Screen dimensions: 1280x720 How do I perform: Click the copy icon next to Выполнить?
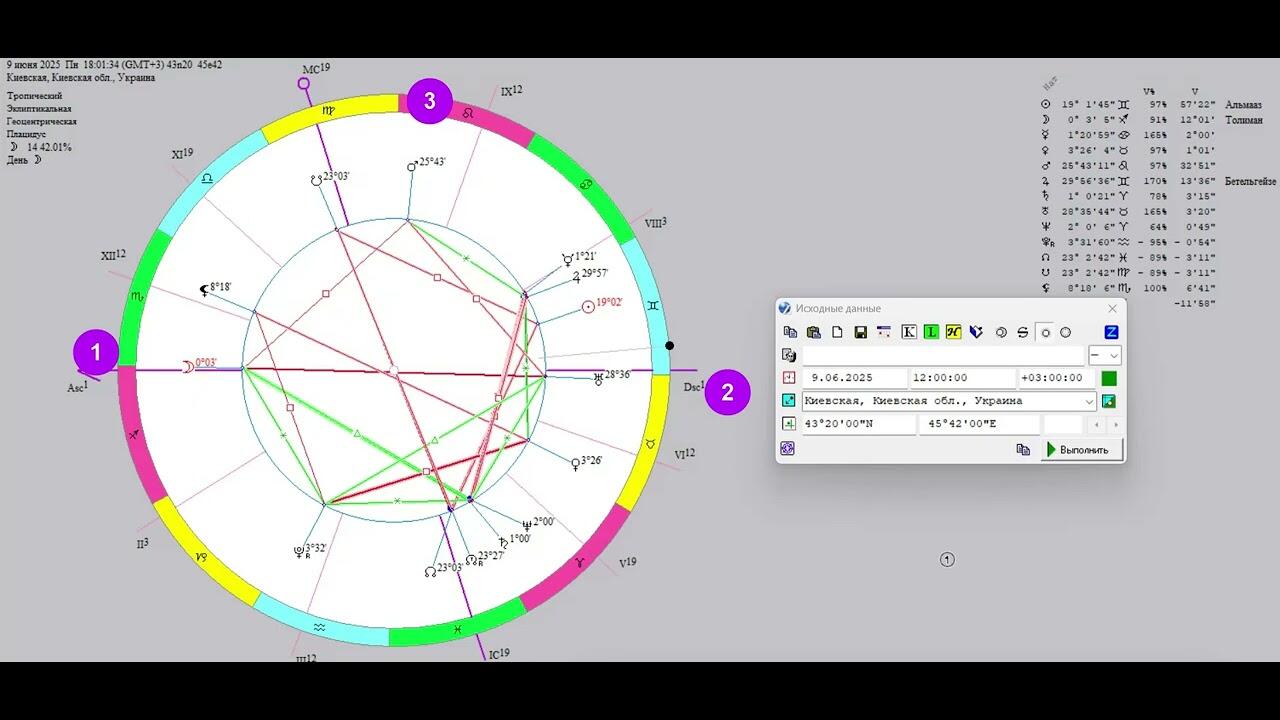coord(1023,450)
